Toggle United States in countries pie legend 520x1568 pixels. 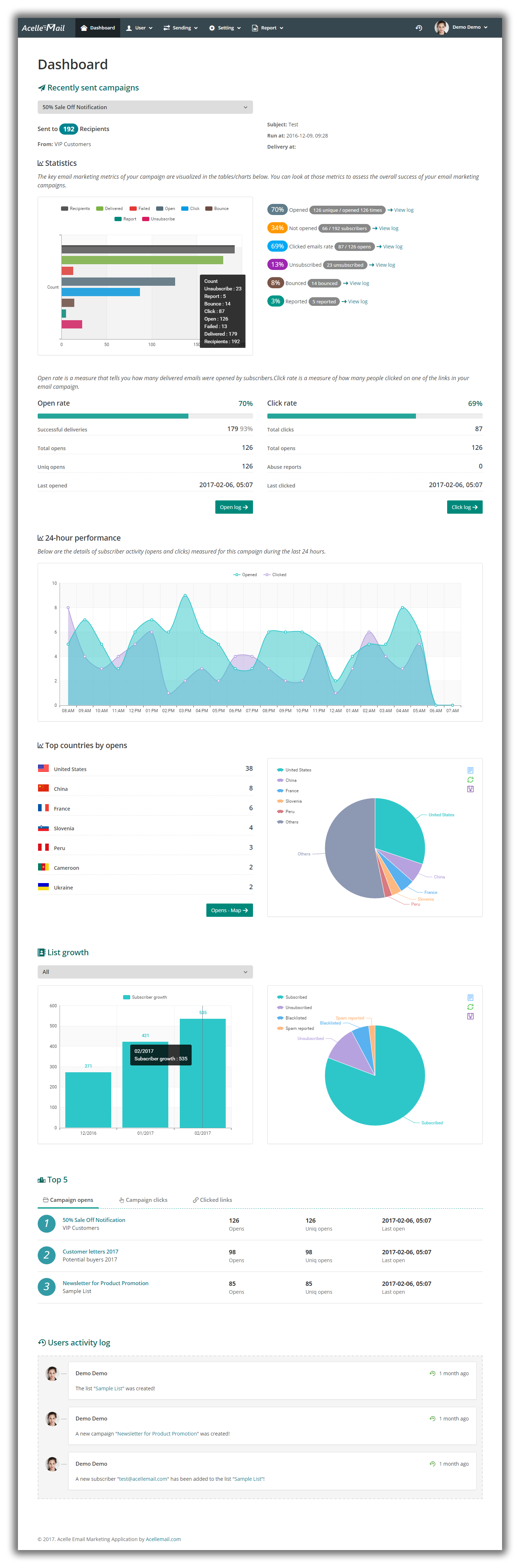pyautogui.click(x=294, y=770)
